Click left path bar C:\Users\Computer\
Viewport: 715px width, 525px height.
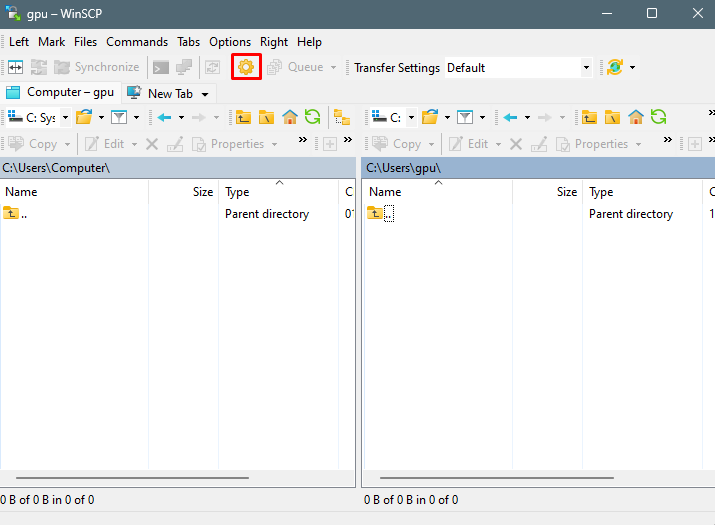(x=178, y=168)
